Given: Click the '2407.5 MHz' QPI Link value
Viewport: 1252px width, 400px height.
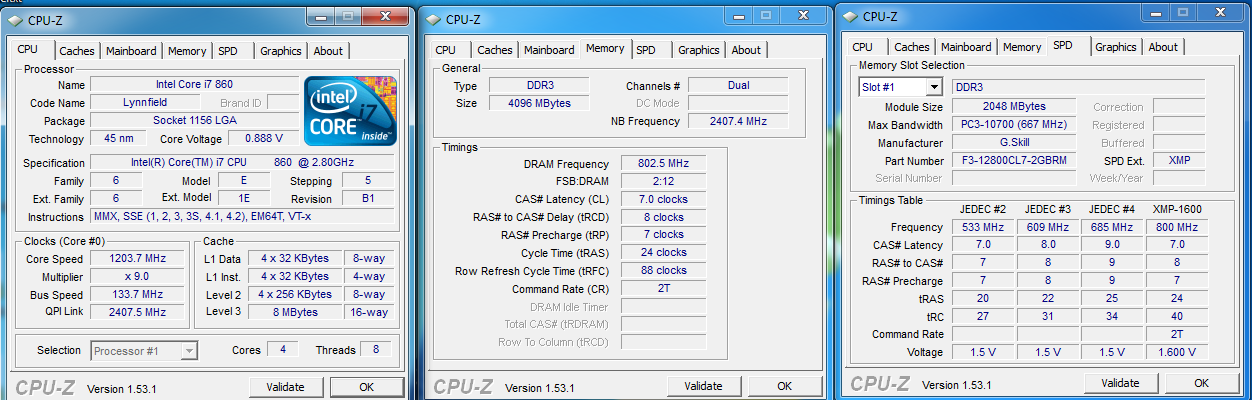Looking at the screenshot, I should [138, 312].
